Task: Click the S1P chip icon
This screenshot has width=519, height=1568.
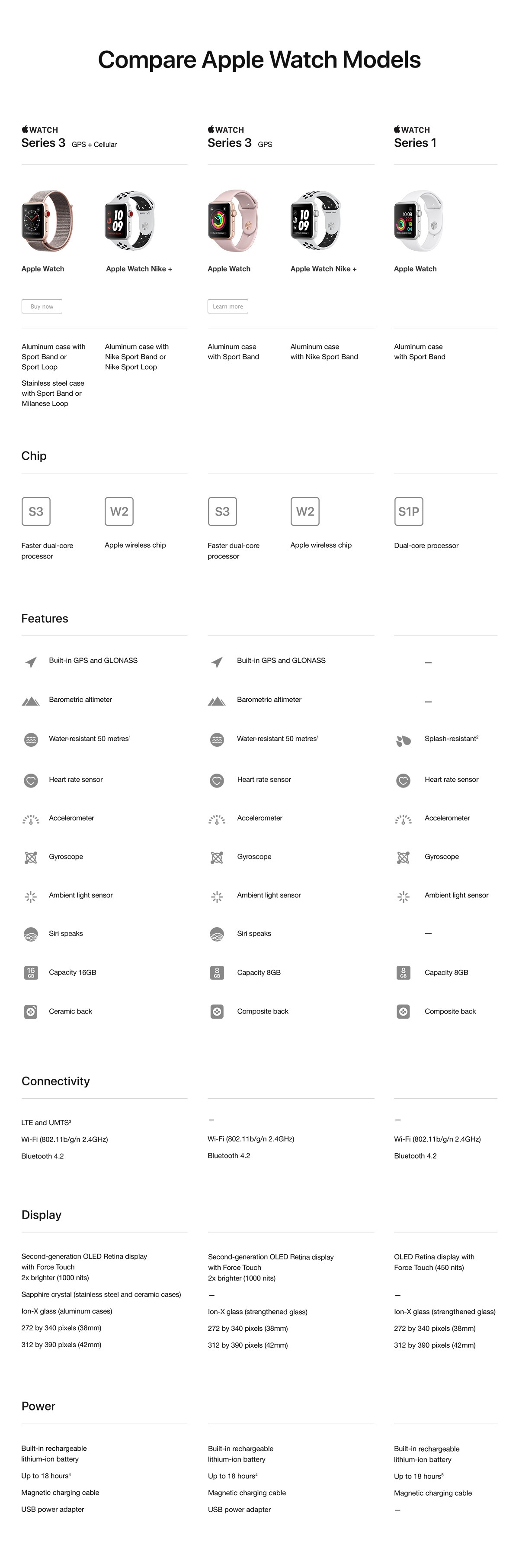Action: click(x=408, y=511)
